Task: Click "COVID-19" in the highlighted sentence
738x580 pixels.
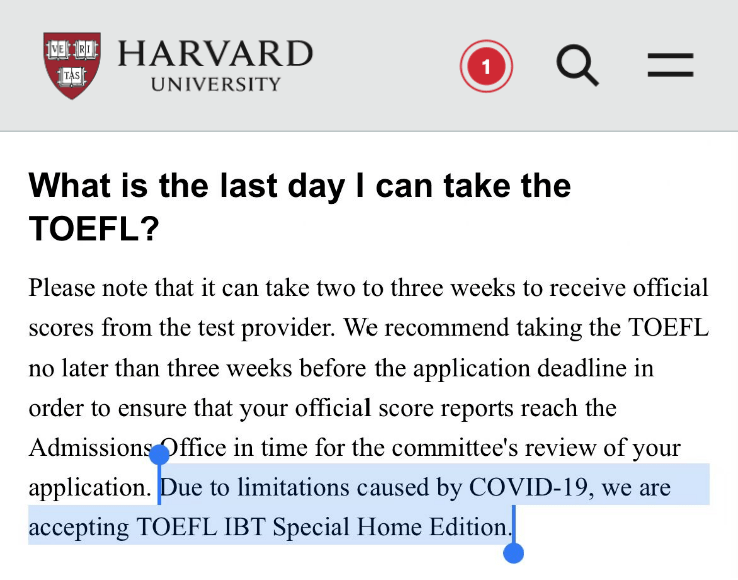Action: pos(528,487)
